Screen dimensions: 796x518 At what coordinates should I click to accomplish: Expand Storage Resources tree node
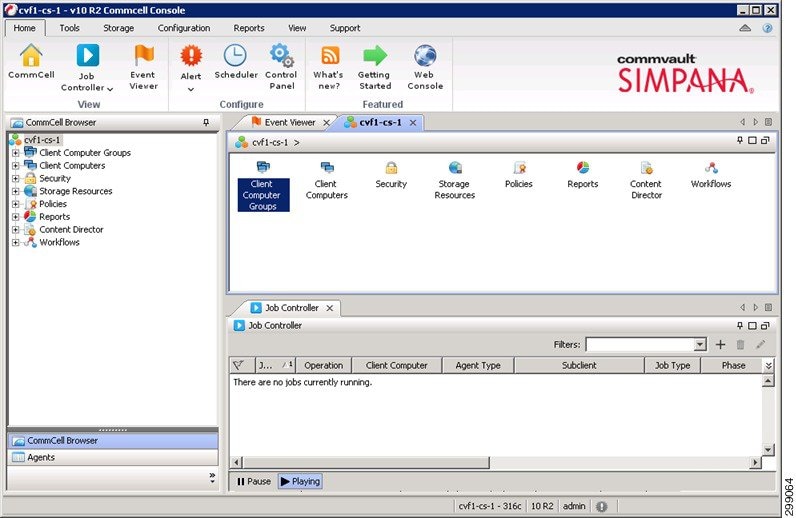(15, 191)
